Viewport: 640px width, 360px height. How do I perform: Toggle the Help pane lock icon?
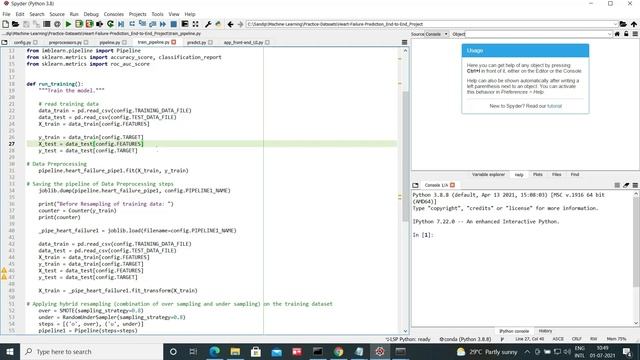point(626,34)
